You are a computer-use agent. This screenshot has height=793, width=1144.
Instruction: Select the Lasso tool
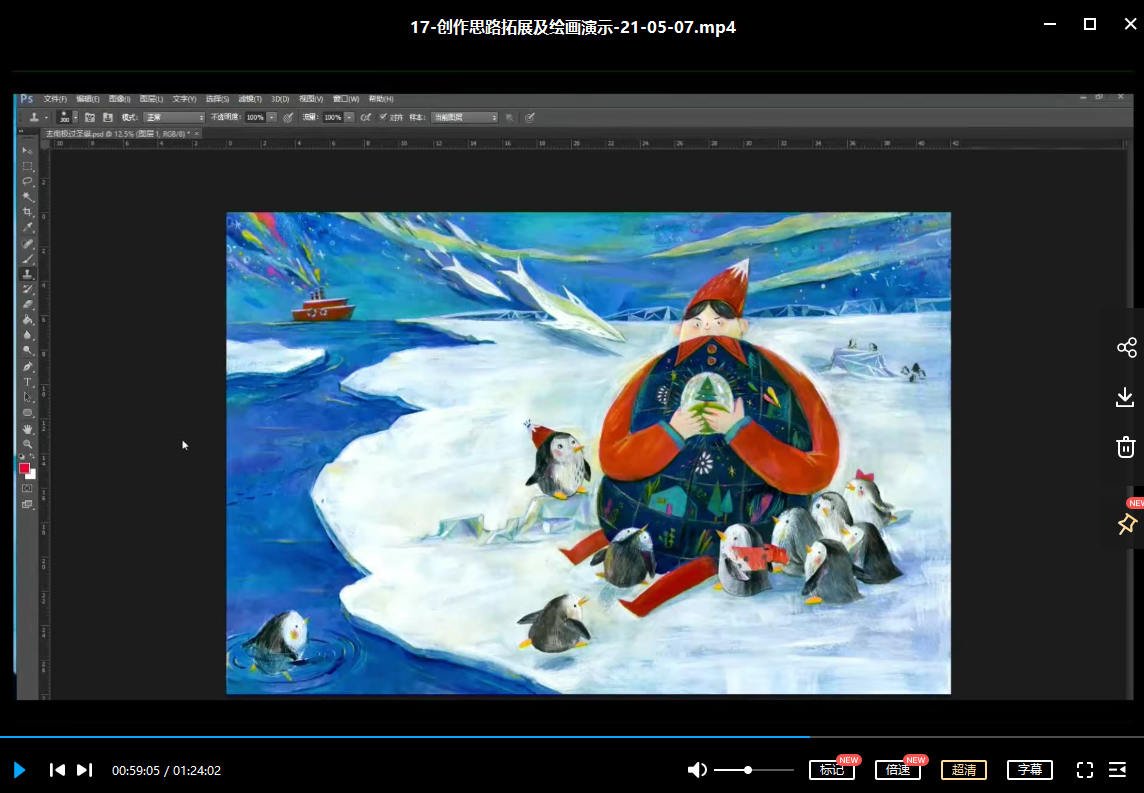[28, 177]
